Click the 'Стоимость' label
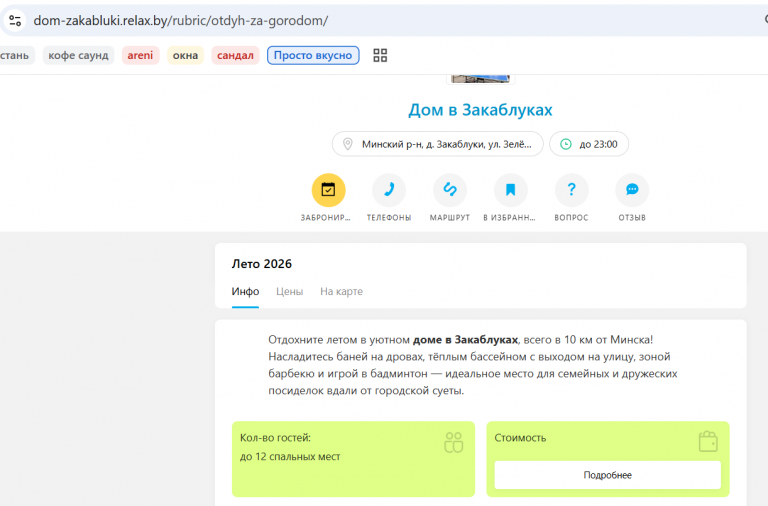This screenshot has height=506, width=768. point(520,438)
